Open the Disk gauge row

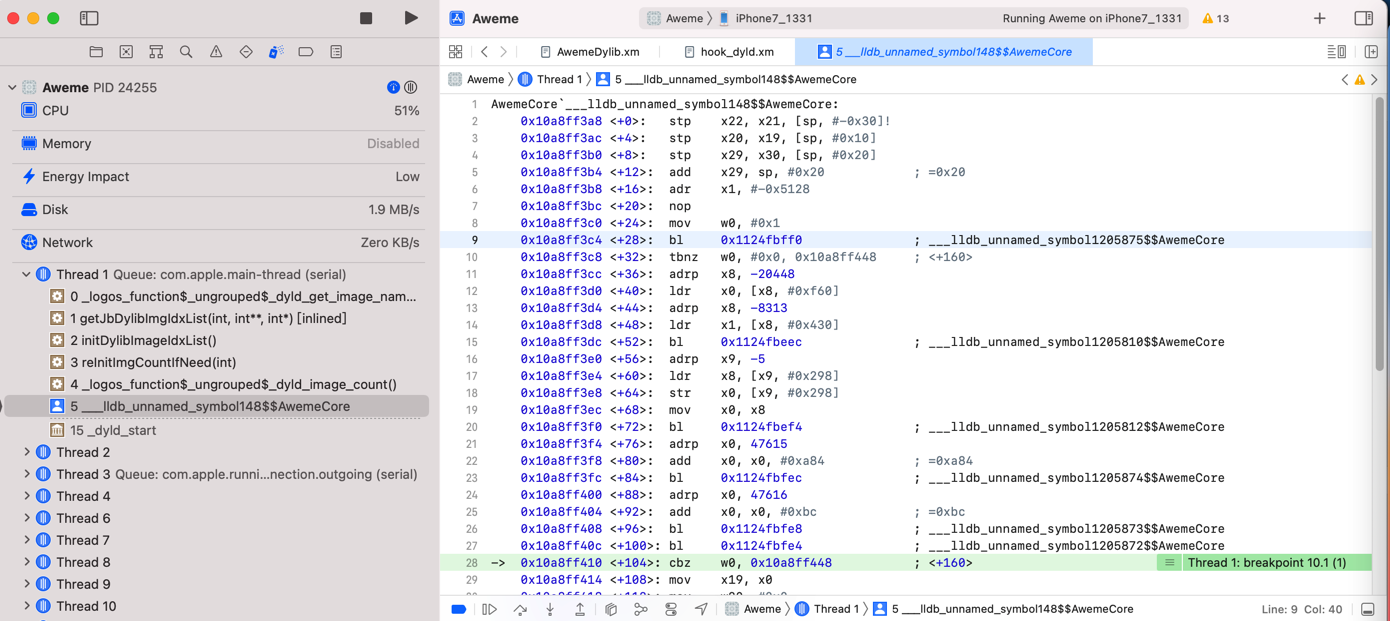click(219, 210)
